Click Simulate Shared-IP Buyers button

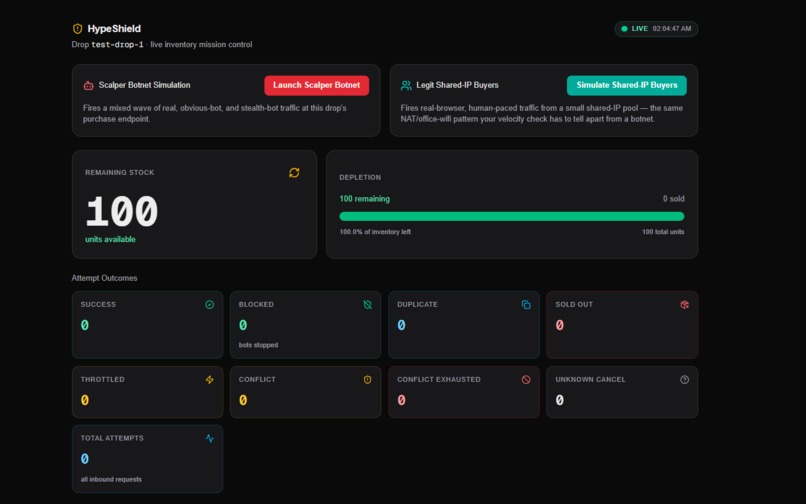point(627,85)
